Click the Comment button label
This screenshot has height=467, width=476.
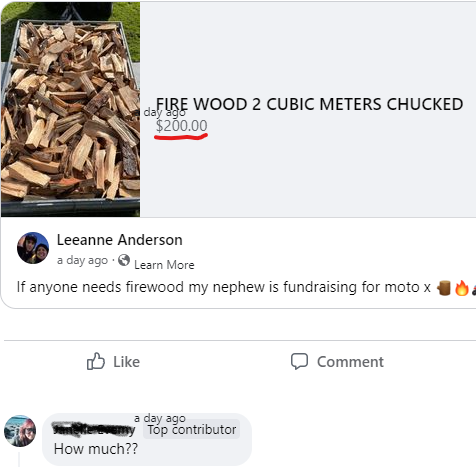click(350, 362)
